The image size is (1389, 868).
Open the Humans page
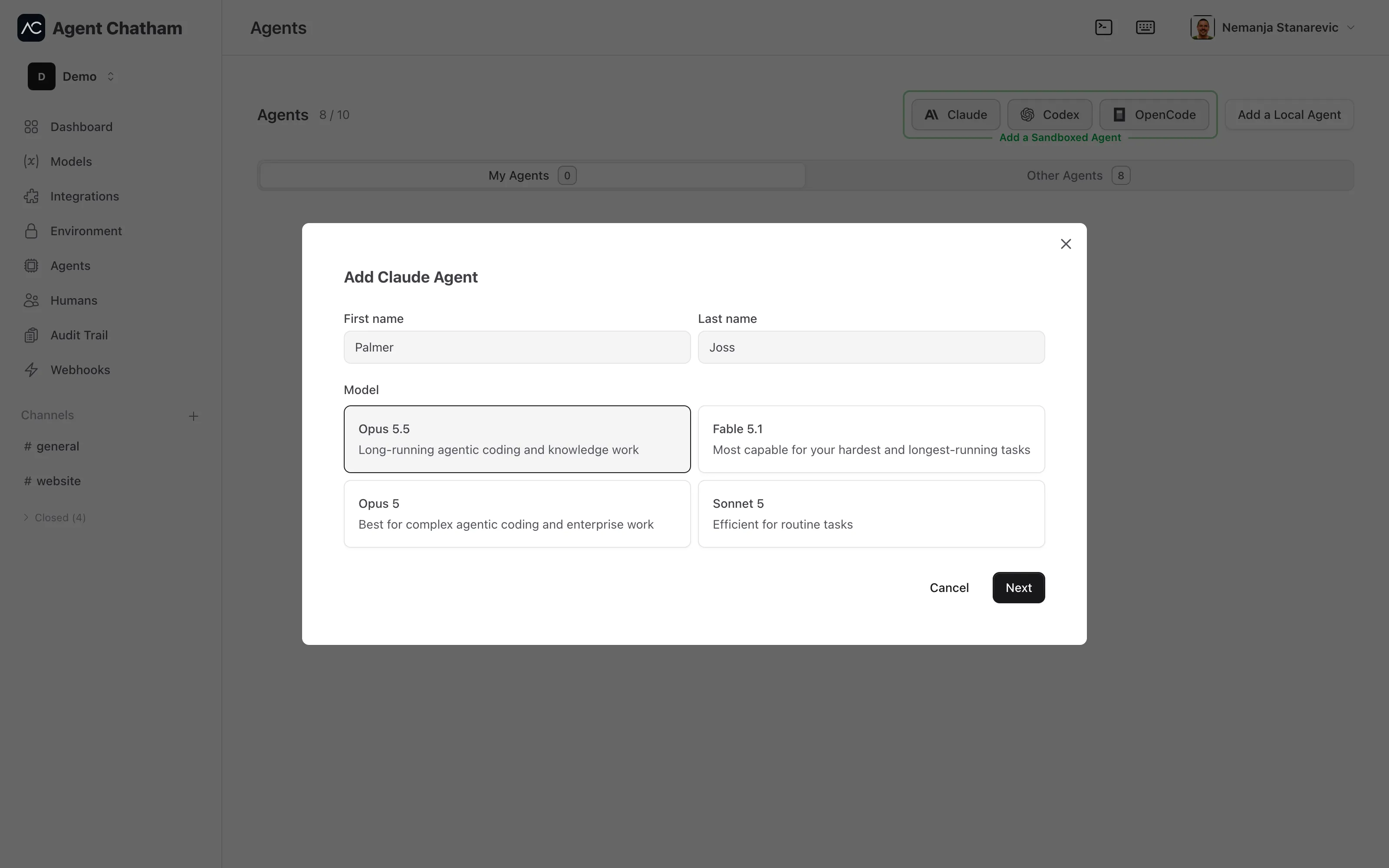(x=73, y=300)
